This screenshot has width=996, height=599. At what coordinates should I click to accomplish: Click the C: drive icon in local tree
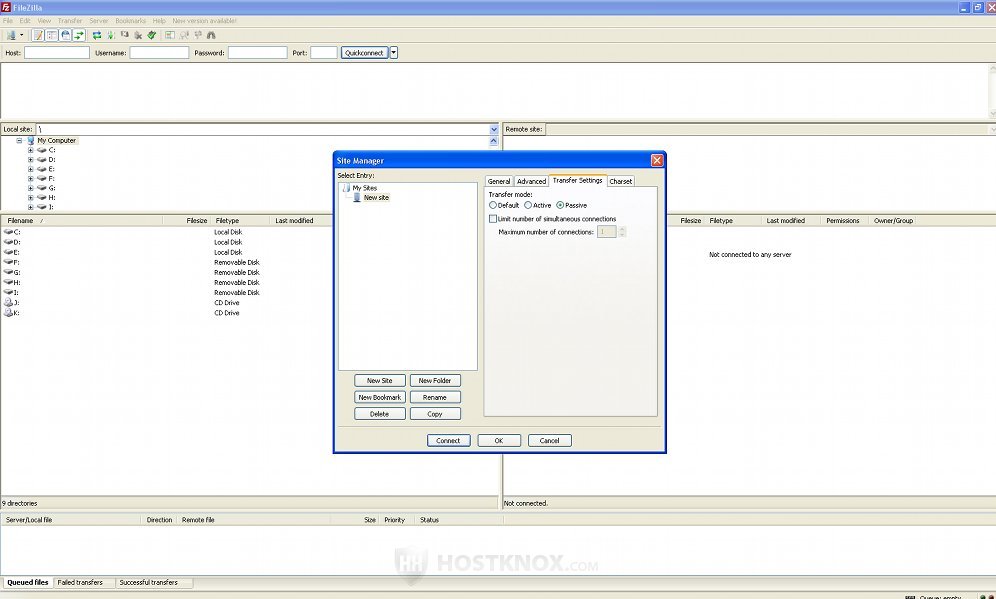coord(42,150)
